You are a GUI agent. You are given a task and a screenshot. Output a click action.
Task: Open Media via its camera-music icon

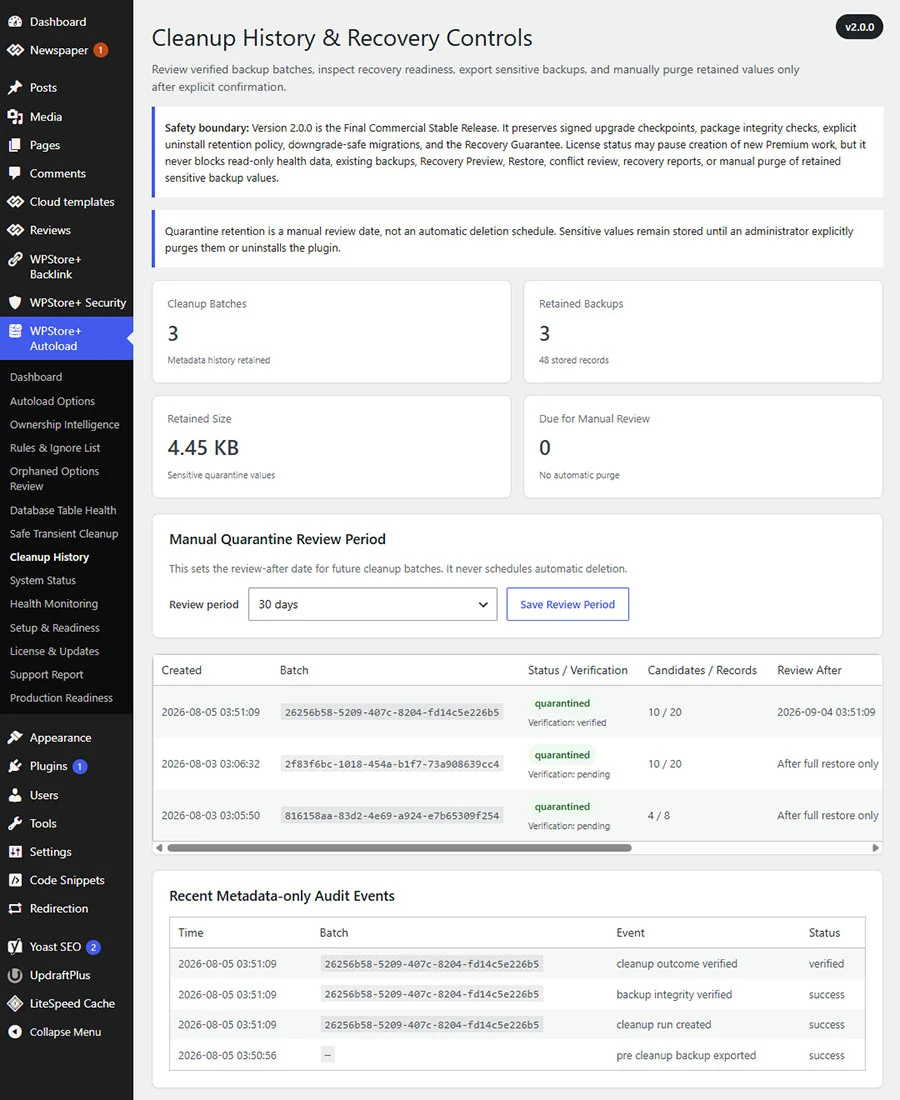15,116
